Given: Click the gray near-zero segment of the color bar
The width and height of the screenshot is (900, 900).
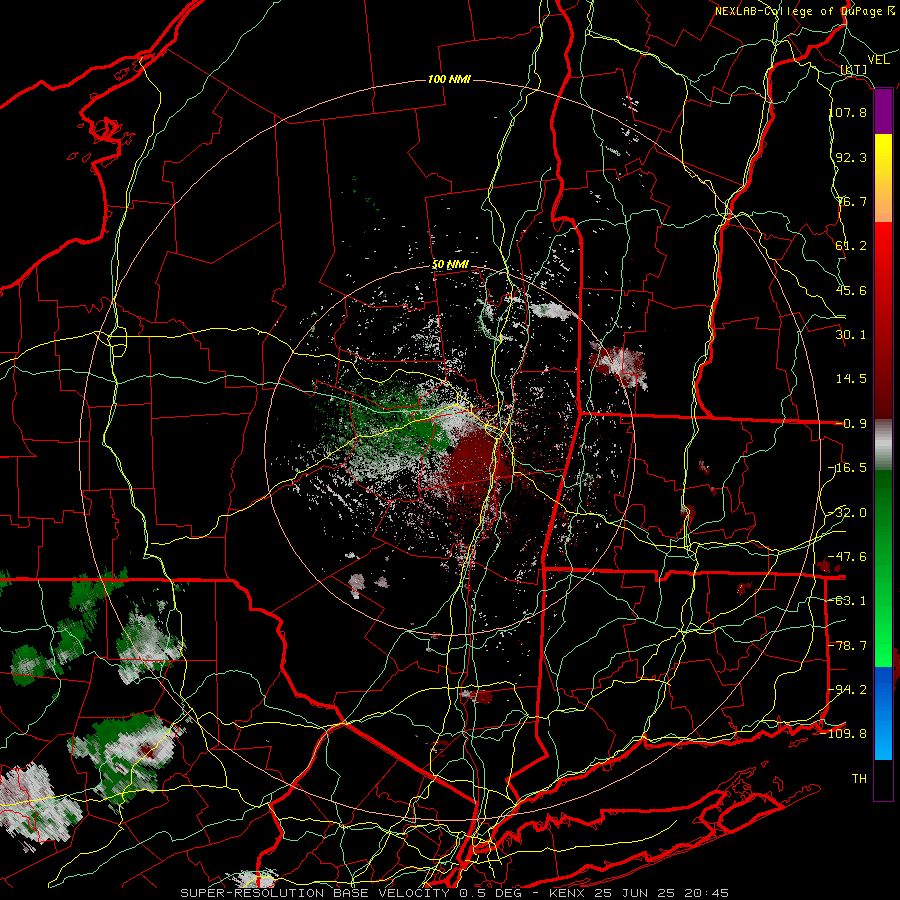Looking at the screenshot, I should click(883, 444).
